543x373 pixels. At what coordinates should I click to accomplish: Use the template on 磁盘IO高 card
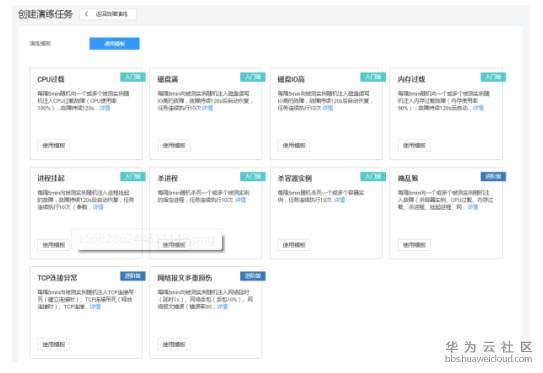pos(294,145)
